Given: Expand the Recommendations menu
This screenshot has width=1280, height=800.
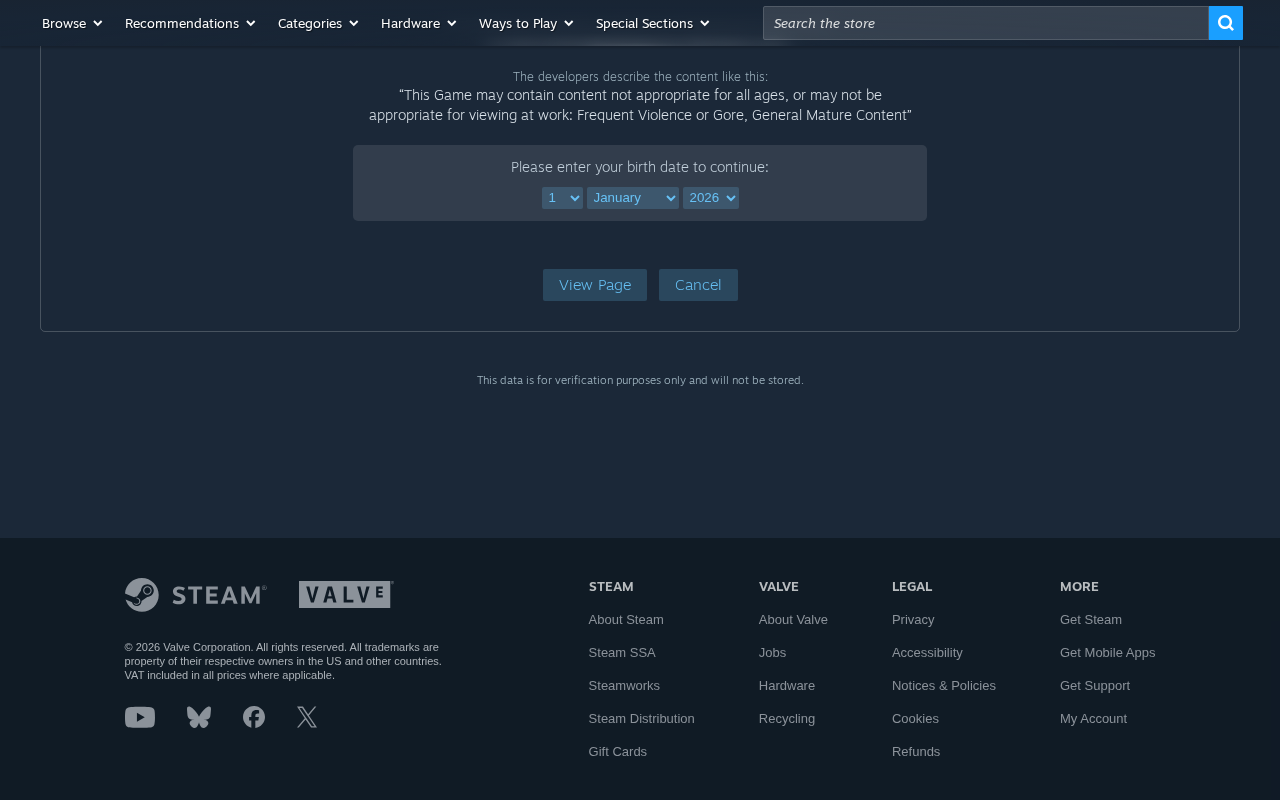Looking at the screenshot, I should coord(190,23).
